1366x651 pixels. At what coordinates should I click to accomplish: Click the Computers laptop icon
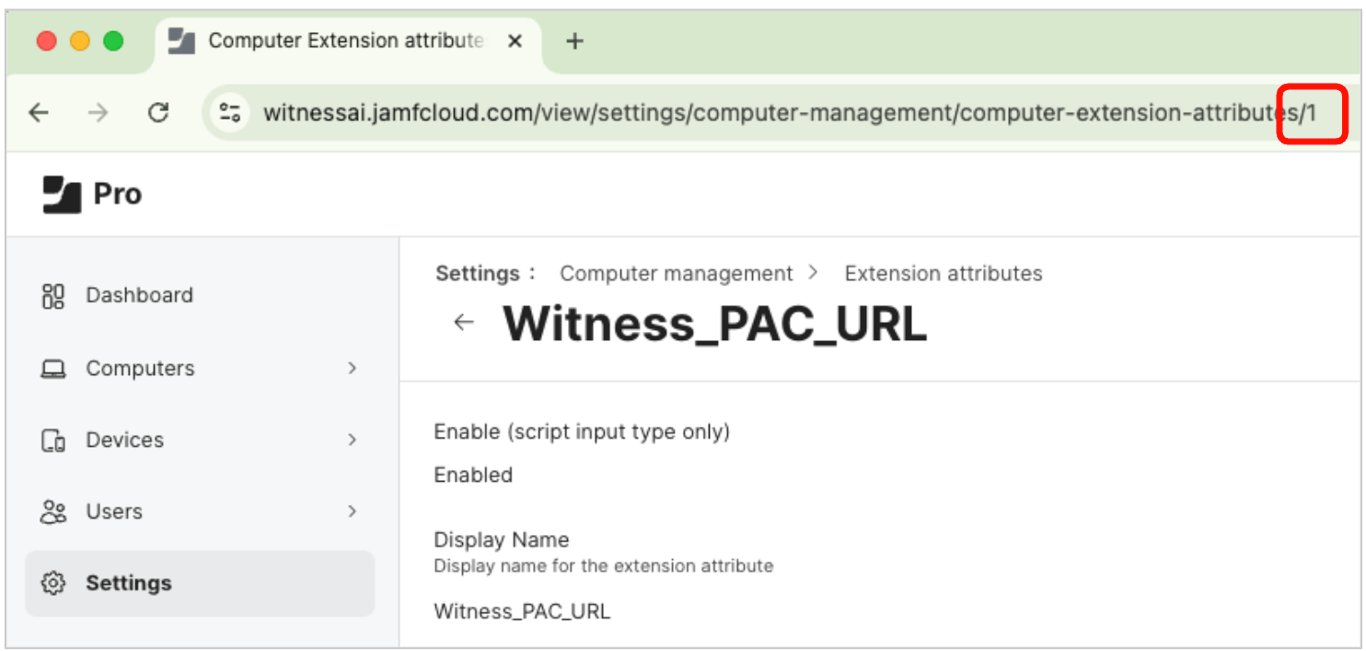pos(53,369)
